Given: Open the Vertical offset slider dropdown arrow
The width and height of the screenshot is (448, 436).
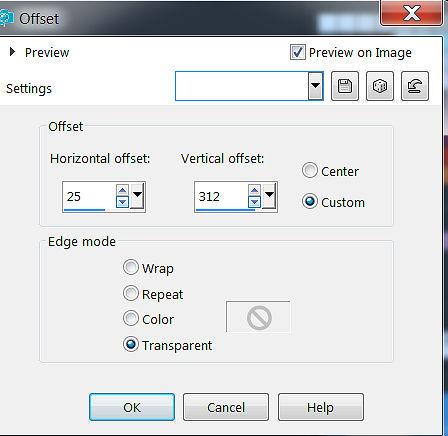Looking at the screenshot, I should point(269,196).
